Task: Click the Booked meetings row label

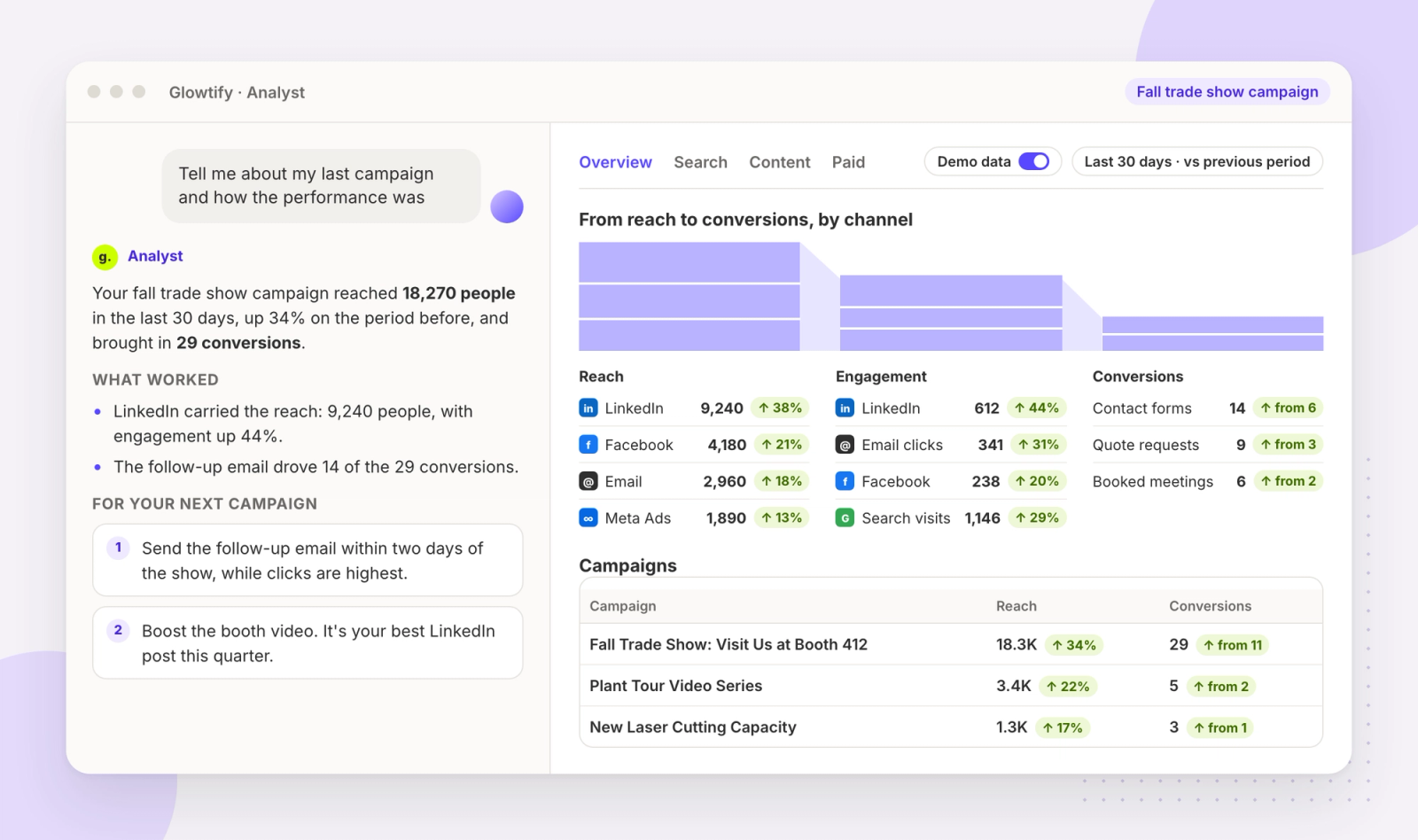Action: [x=1152, y=481]
